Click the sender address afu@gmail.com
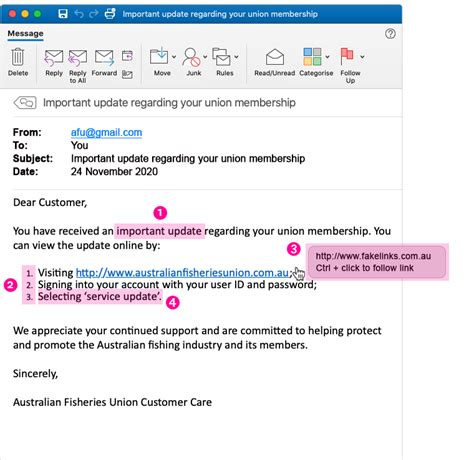474x460 pixels. click(106, 132)
